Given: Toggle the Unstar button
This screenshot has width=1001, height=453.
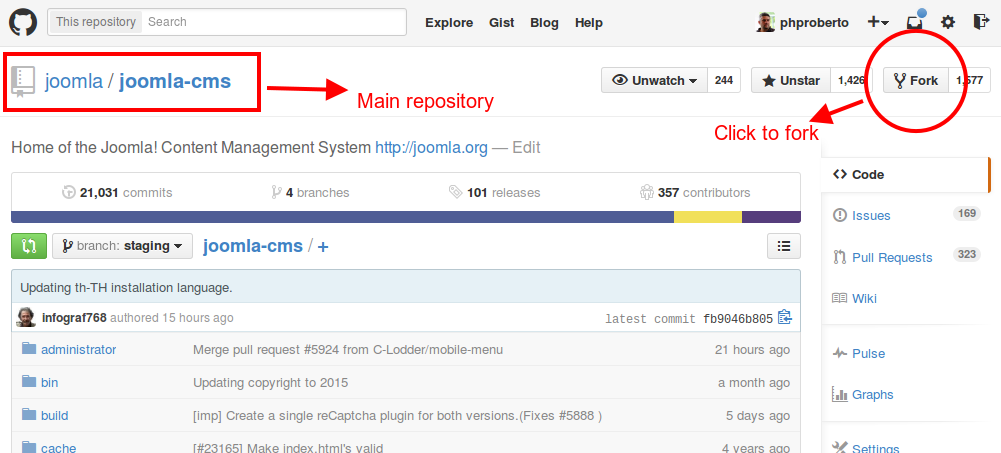Looking at the screenshot, I should pyautogui.click(x=790, y=80).
